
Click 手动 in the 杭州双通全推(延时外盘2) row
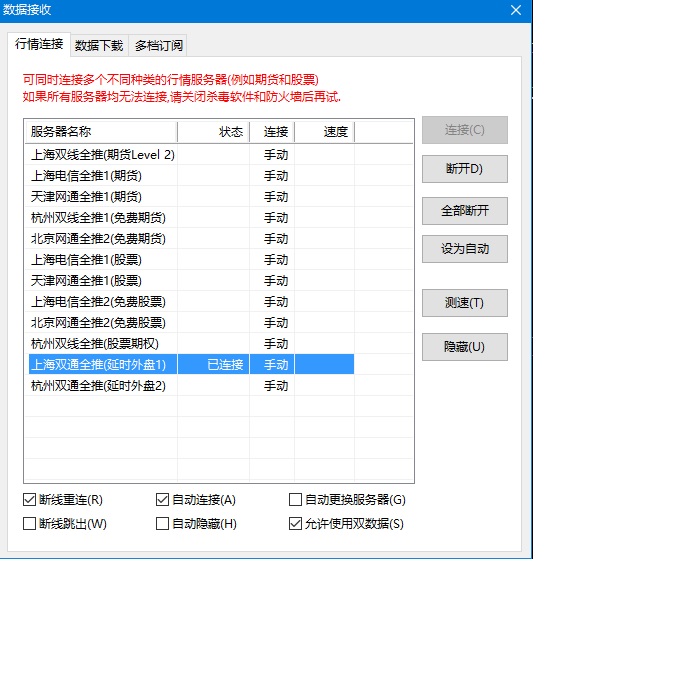(x=276, y=386)
